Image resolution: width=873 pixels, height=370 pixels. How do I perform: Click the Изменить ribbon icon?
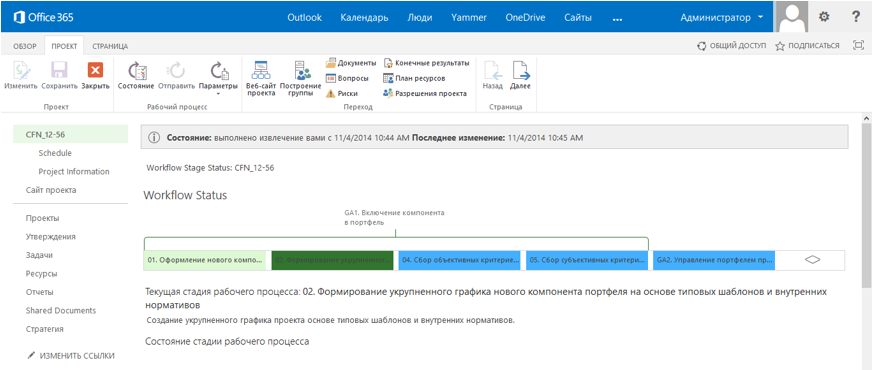pos(21,76)
